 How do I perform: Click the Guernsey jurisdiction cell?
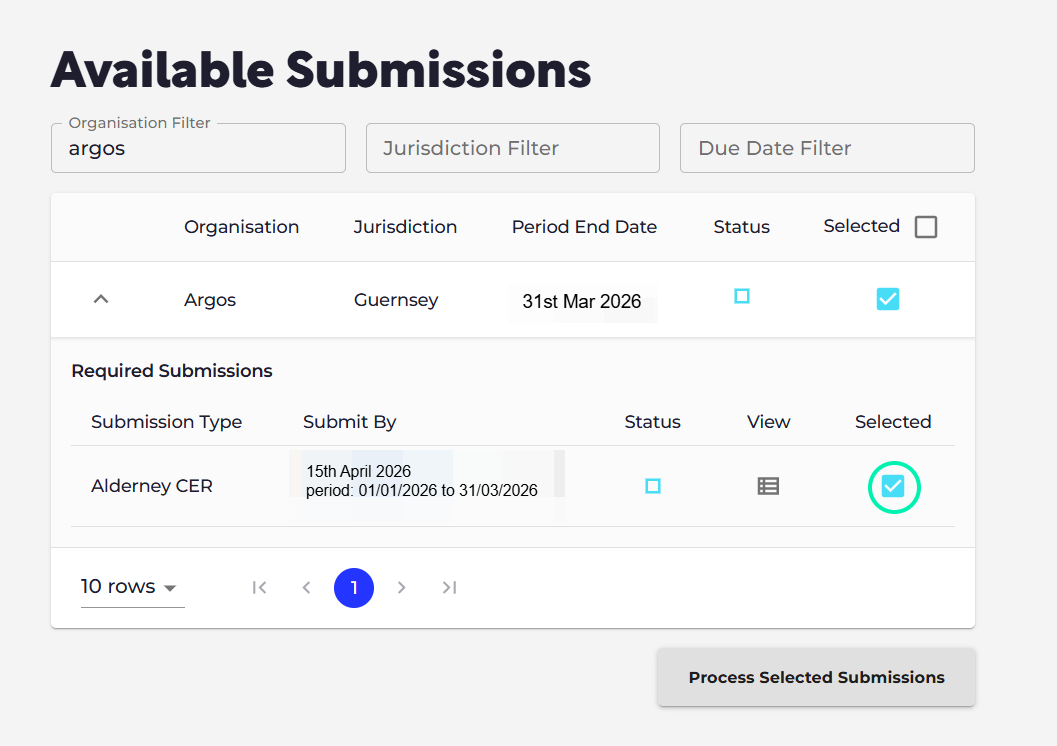[396, 300]
